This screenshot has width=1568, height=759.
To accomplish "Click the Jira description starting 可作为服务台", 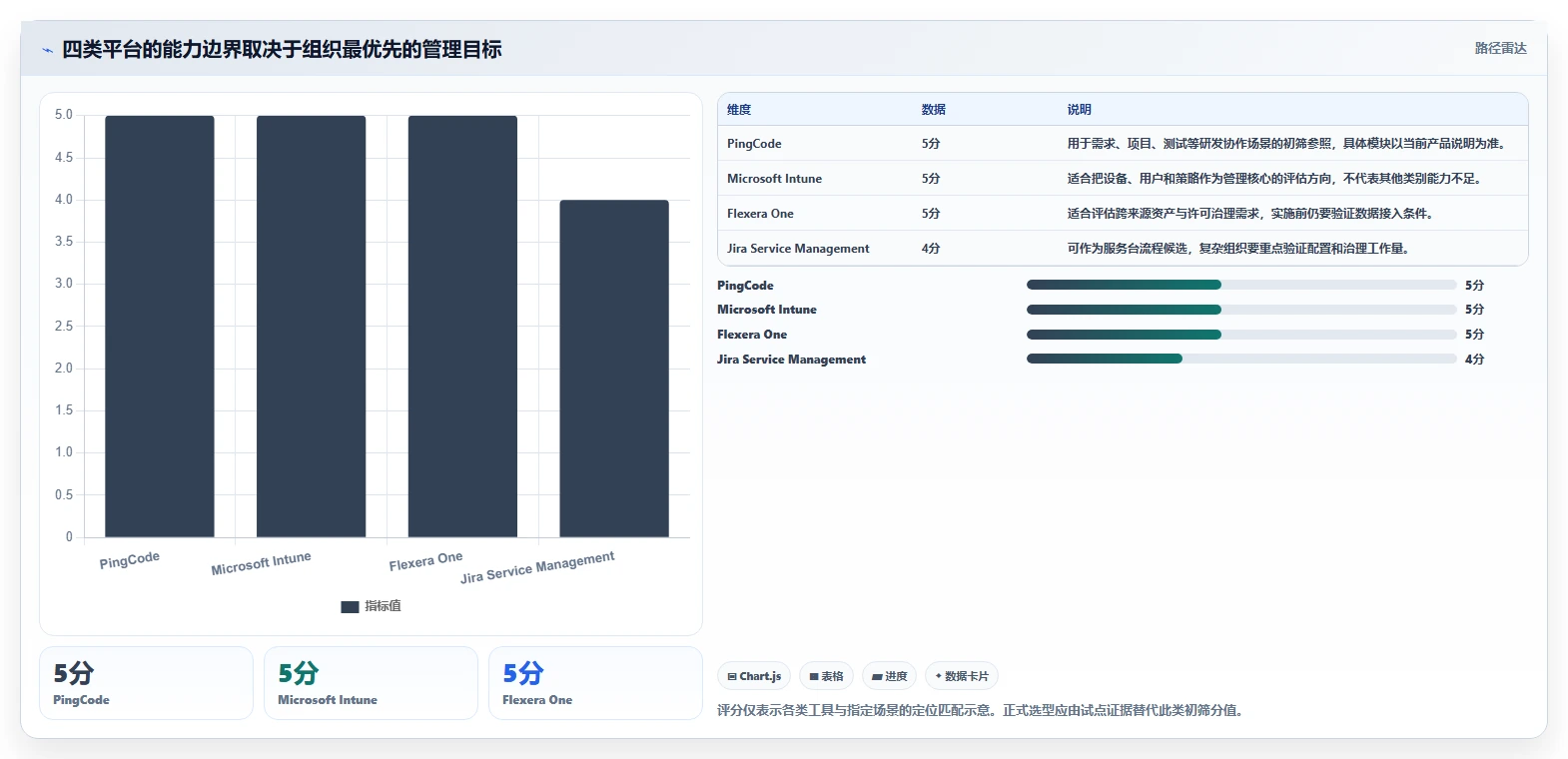I will pos(1238,249).
